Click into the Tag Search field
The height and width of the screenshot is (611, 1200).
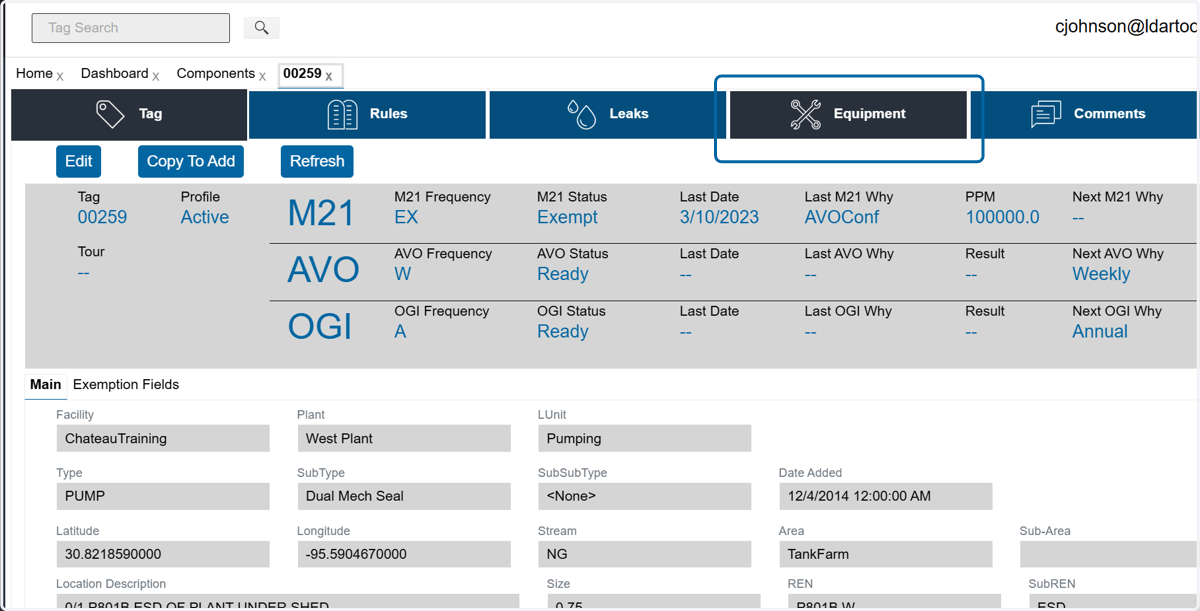coord(131,28)
